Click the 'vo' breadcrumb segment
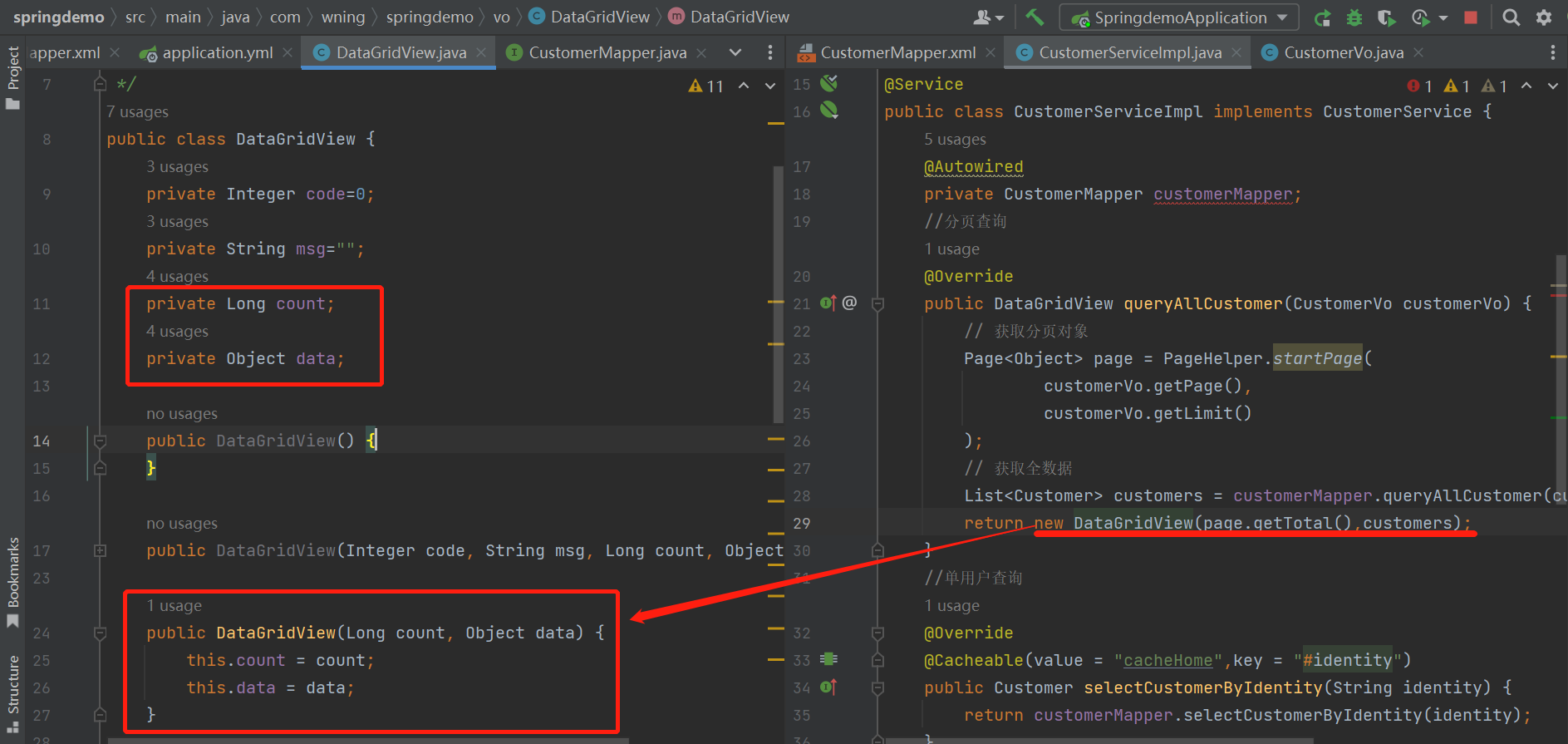Image resolution: width=1568 pixels, height=744 pixels. (x=501, y=17)
